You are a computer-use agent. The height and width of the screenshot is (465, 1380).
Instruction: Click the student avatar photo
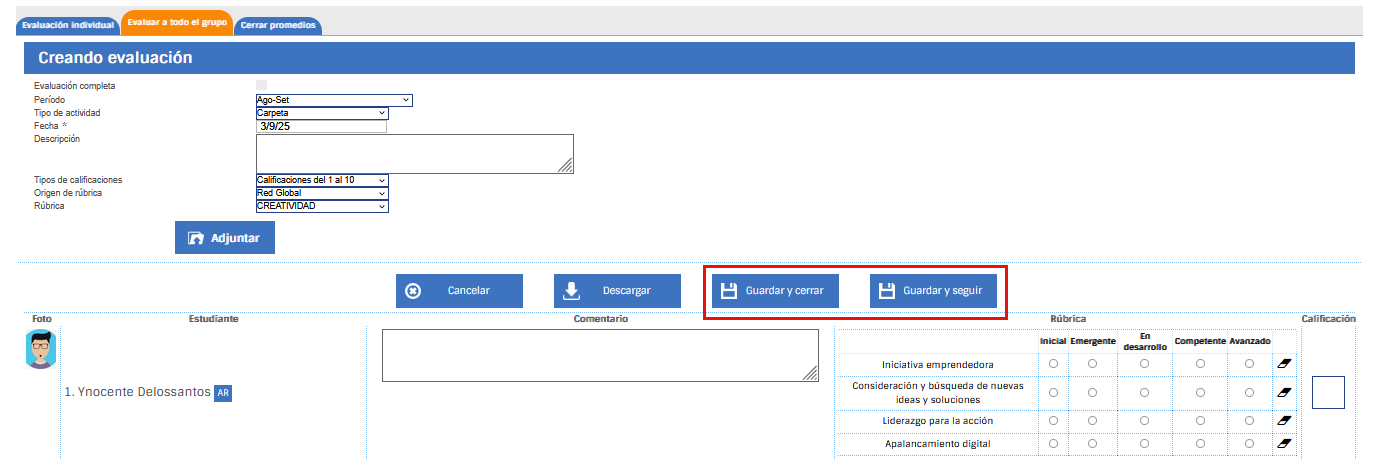coord(42,349)
